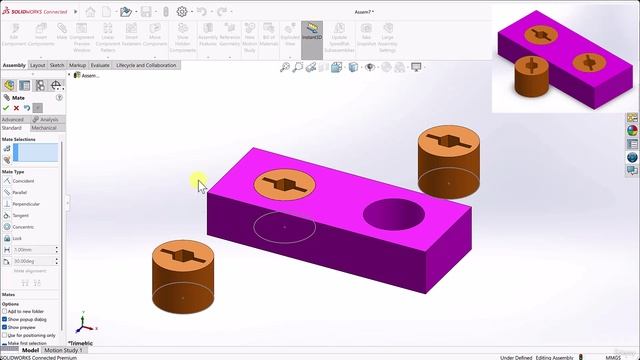This screenshot has height=360, width=640.
Task: Expand the SOLIDWORKS menu arrow beside logo
Action: point(76,12)
